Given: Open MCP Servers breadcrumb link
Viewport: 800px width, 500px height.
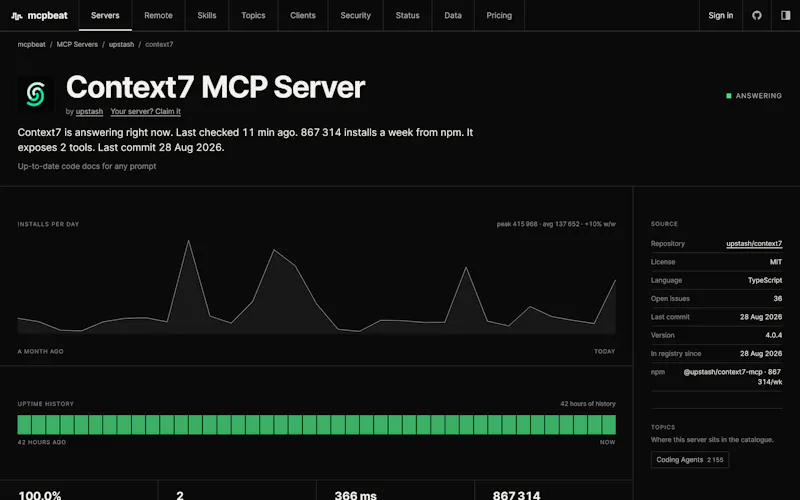Looking at the screenshot, I should click(x=77, y=44).
